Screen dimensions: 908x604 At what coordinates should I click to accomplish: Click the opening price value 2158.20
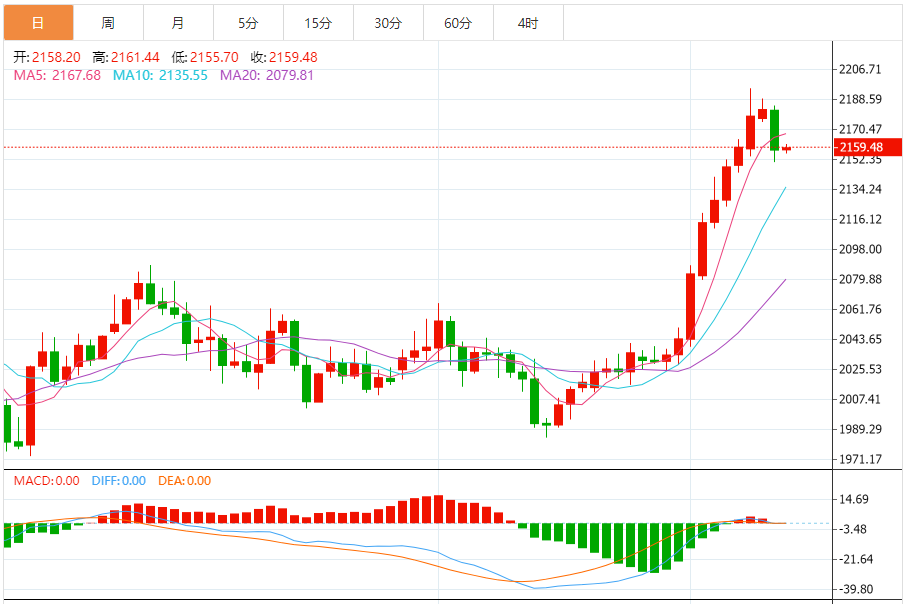click(x=56, y=57)
